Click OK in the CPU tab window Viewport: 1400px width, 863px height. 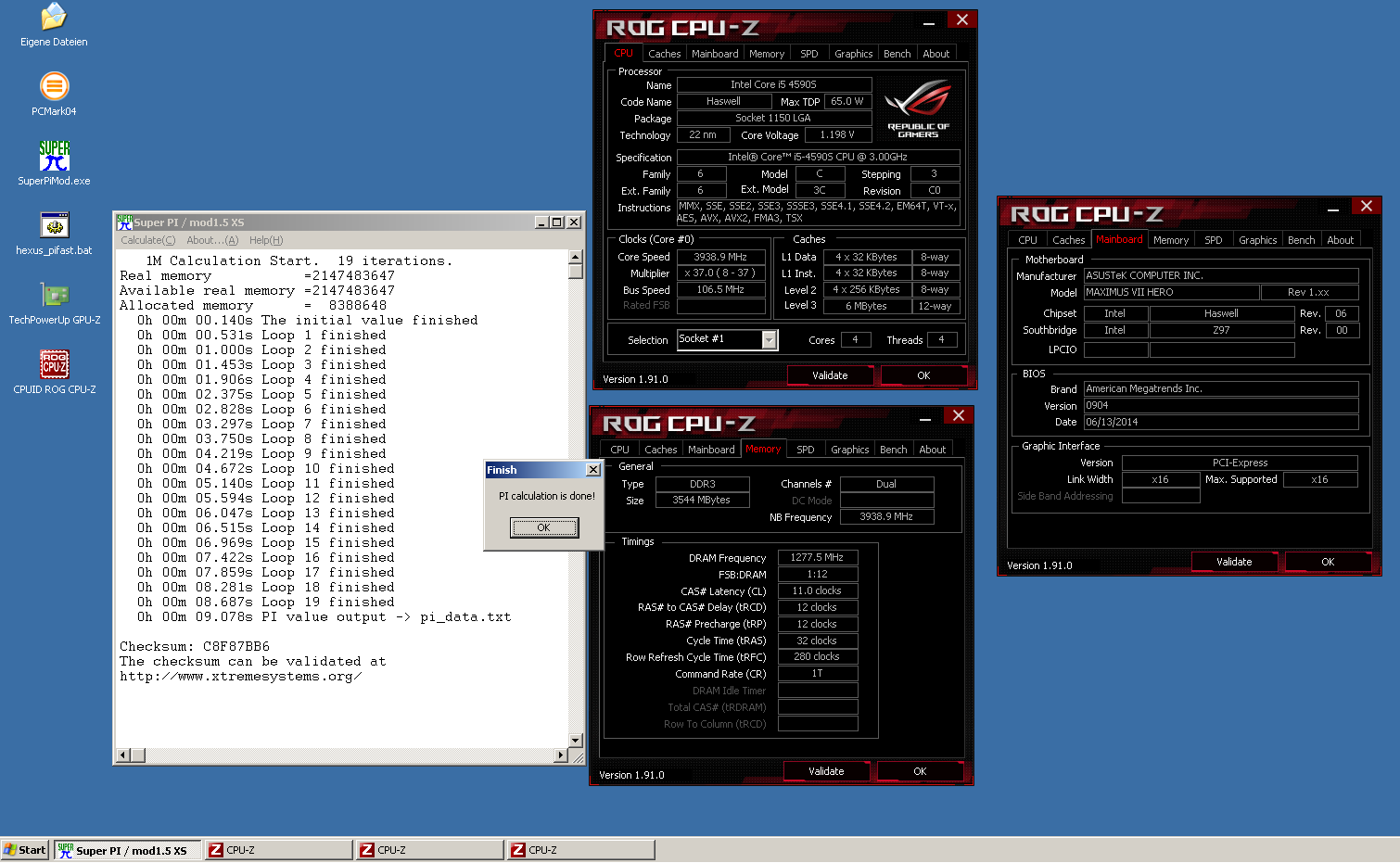(x=923, y=375)
